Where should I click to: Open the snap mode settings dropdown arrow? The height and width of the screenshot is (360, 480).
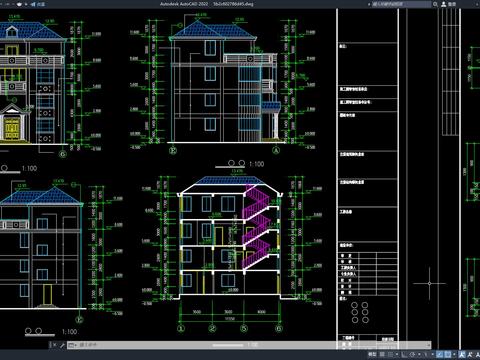pyautogui.click(x=397, y=354)
